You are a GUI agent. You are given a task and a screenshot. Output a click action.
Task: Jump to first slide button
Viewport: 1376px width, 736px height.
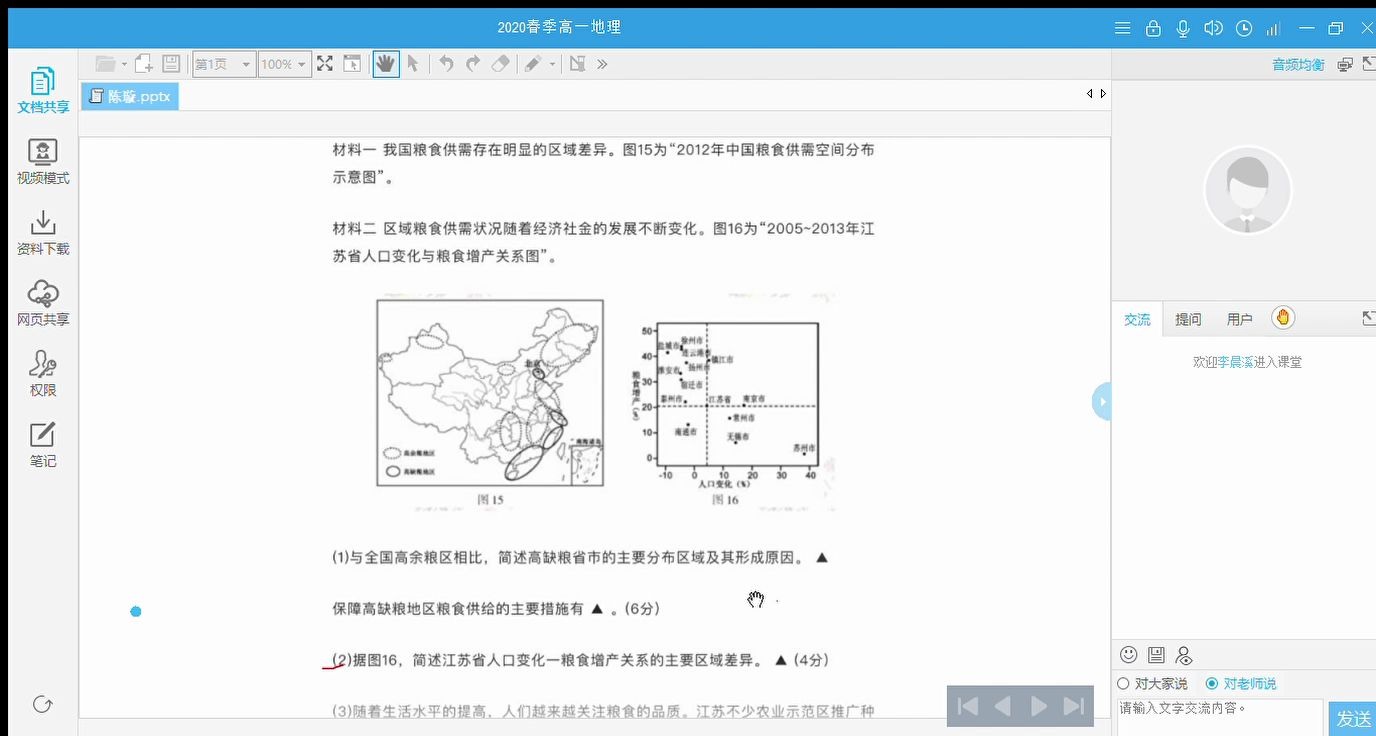pyautogui.click(x=968, y=706)
